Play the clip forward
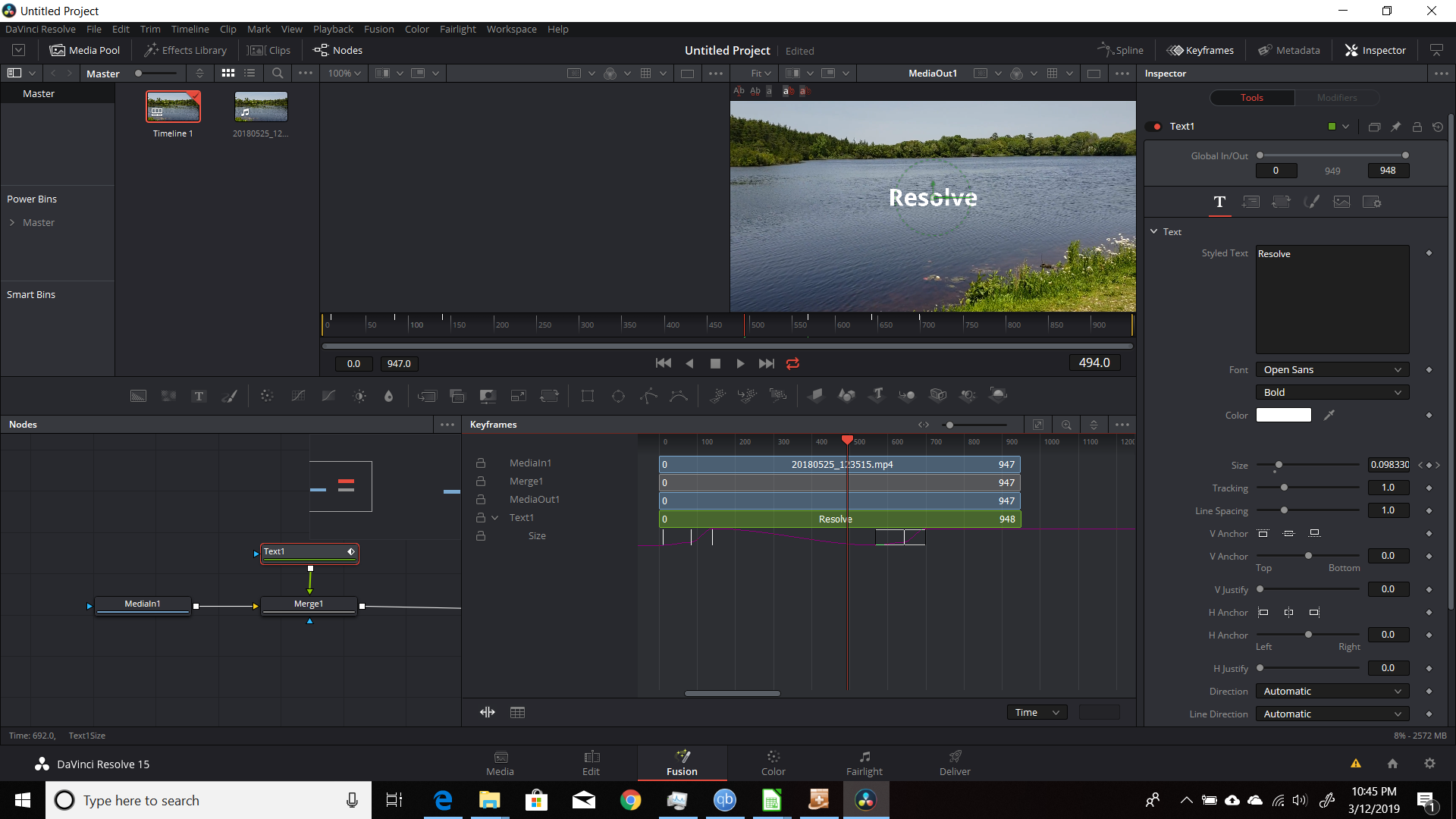 [740, 363]
